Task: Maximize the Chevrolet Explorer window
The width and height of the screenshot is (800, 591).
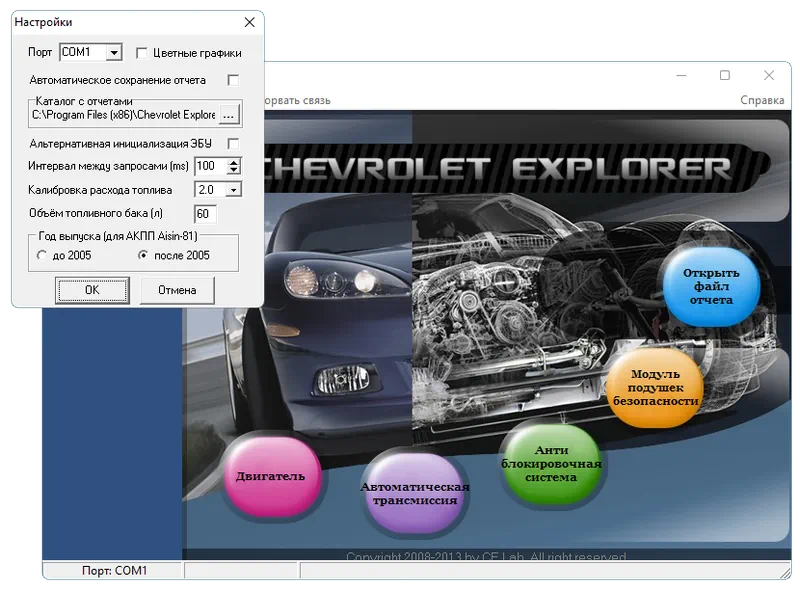Action: pos(724,76)
